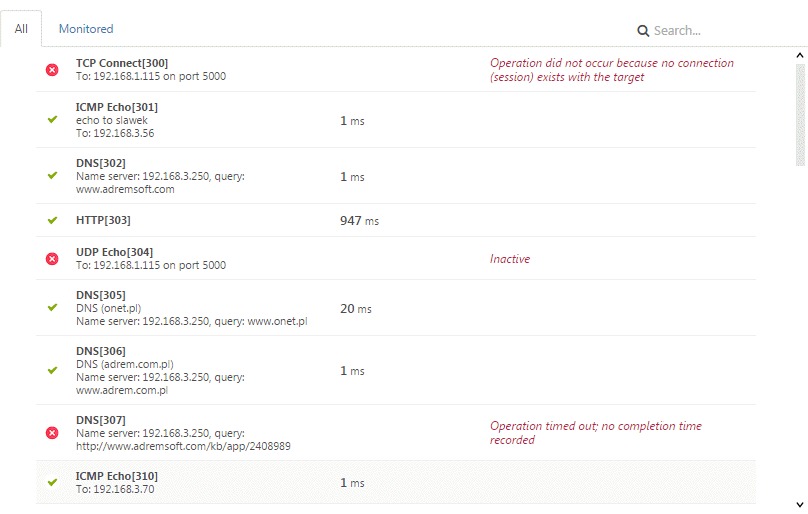Click the scrollbar up arrow
The height and width of the screenshot is (514, 808).
coord(800,55)
